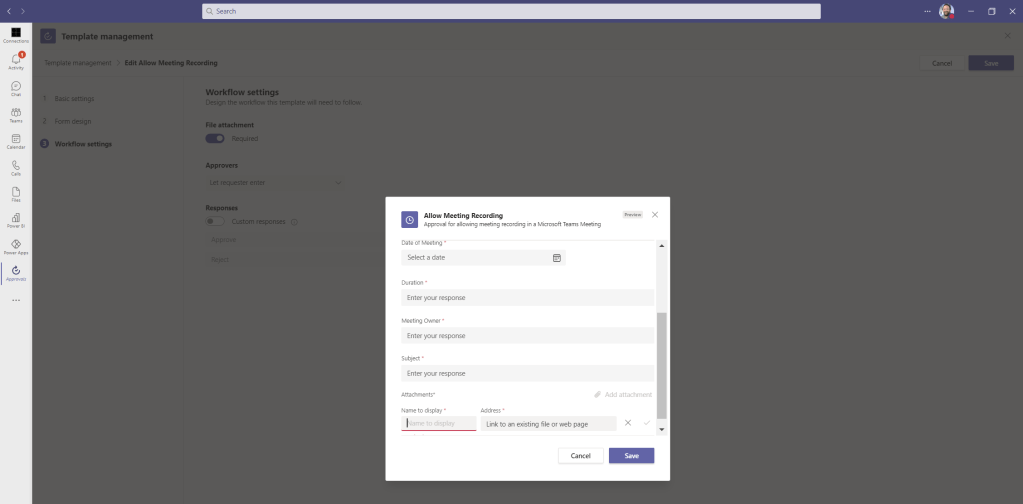Open the Activity feed in sidebar
This screenshot has height=504, width=1023.
pos(15,62)
